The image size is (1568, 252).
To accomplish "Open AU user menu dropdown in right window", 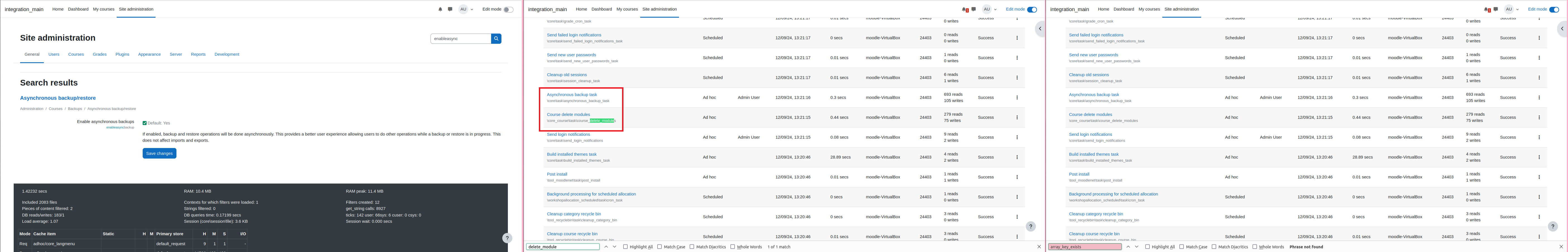I will (1511, 9).
